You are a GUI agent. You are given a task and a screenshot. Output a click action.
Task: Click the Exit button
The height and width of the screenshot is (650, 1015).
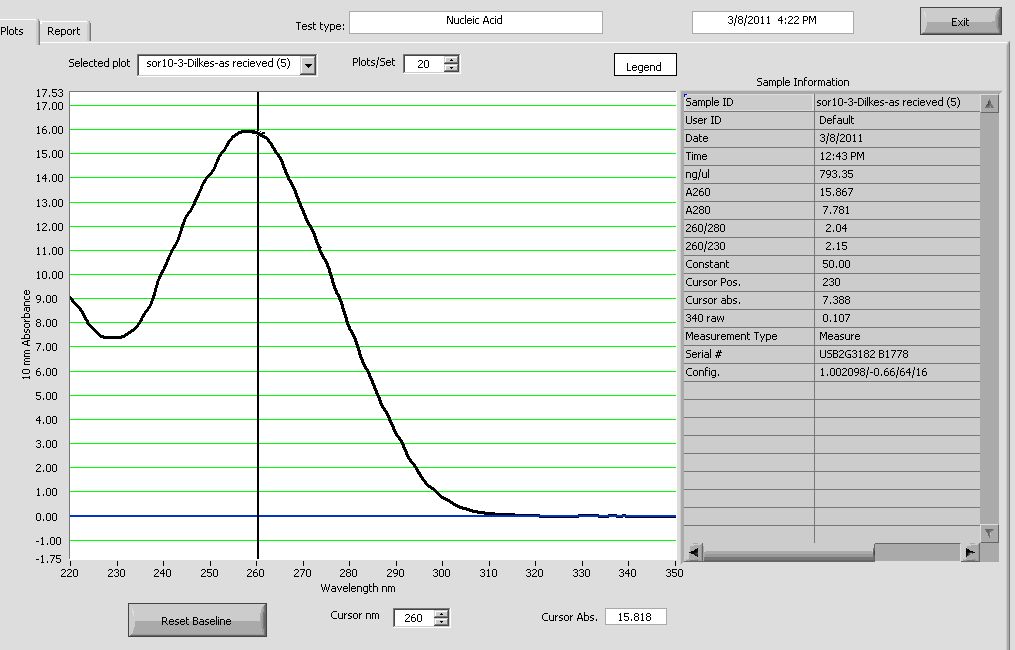[x=960, y=22]
